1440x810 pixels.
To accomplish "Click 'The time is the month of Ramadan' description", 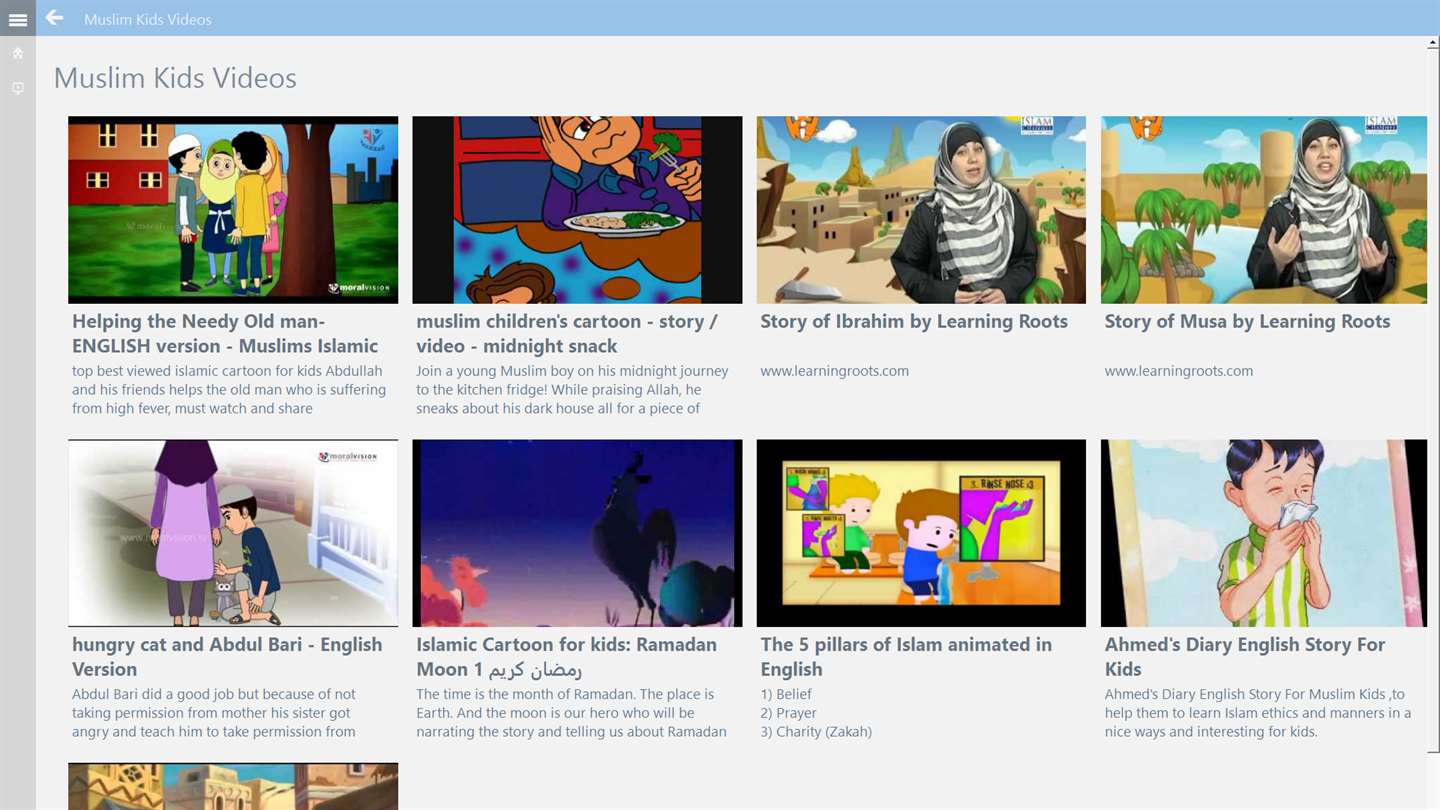I will coord(571,713).
